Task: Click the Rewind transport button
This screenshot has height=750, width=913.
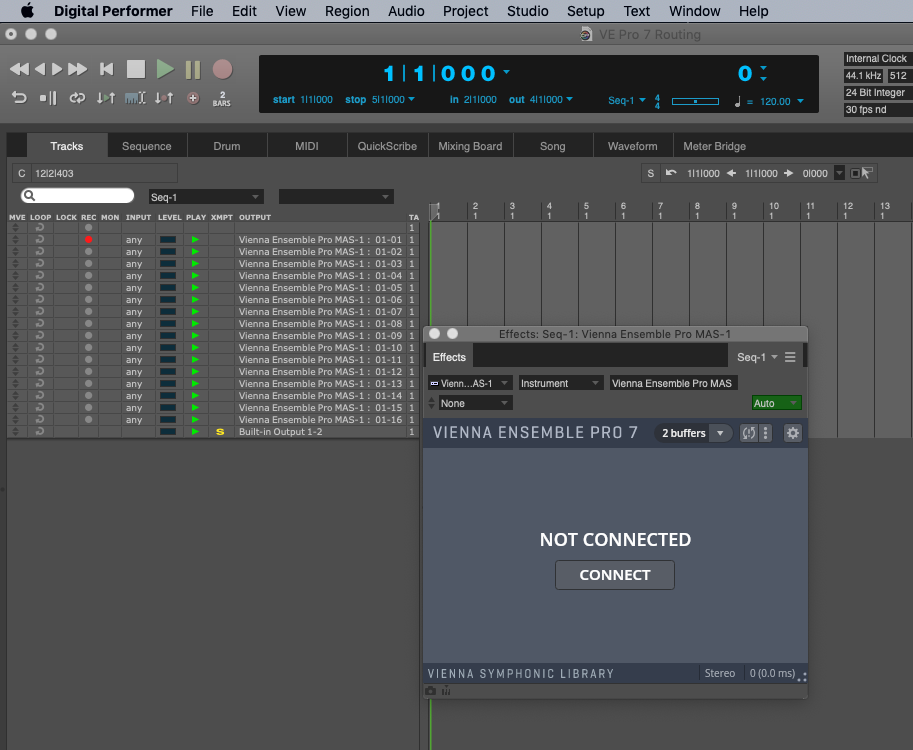Action: click(19, 69)
